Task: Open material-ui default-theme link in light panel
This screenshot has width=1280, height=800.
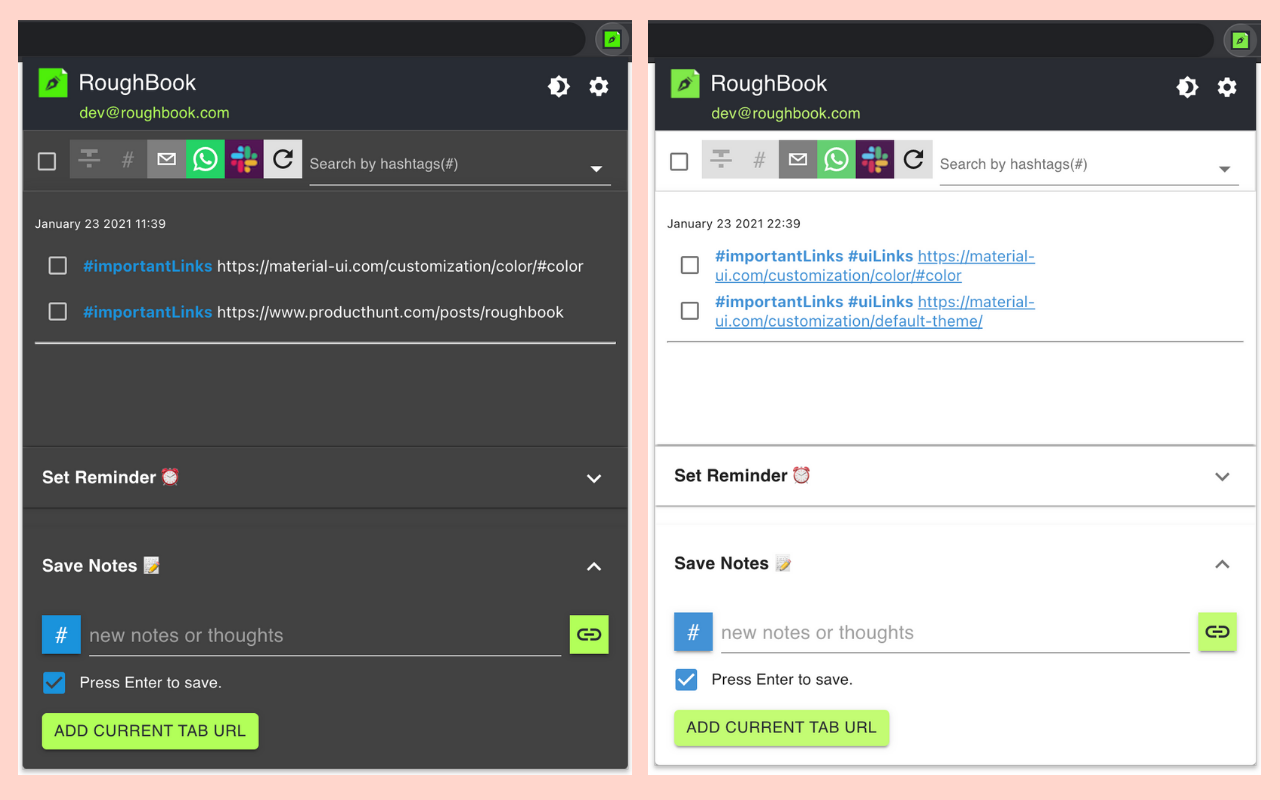Action: point(875,312)
